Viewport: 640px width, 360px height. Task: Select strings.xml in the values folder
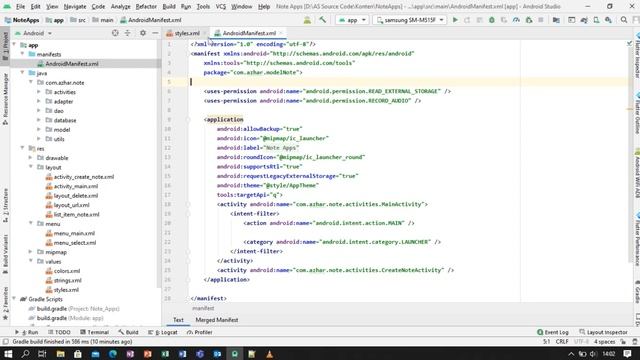pos(67,280)
